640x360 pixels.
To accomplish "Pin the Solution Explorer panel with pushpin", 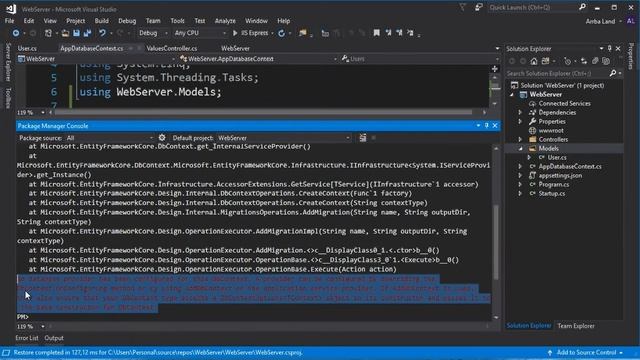I will (609, 49).
